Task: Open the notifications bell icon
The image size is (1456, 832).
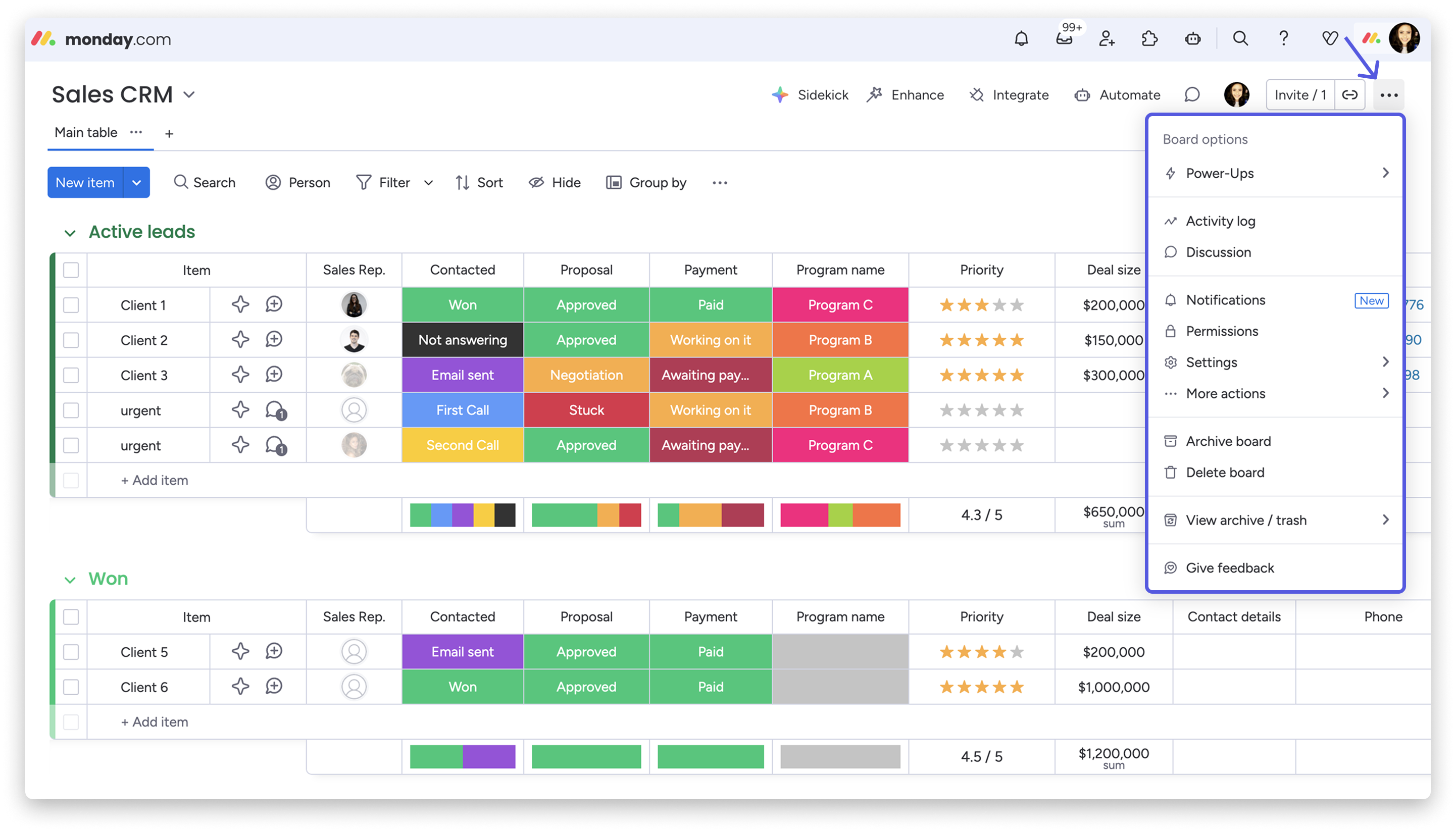Action: (1021, 39)
